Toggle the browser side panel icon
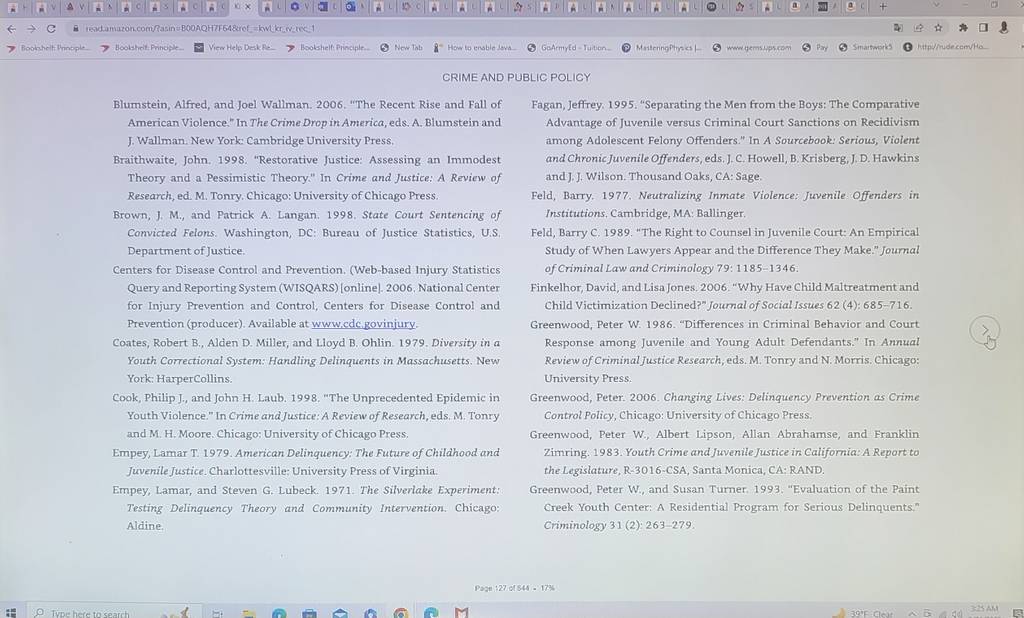The width and height of the screenshot is (1024, 618). [983, 28]
